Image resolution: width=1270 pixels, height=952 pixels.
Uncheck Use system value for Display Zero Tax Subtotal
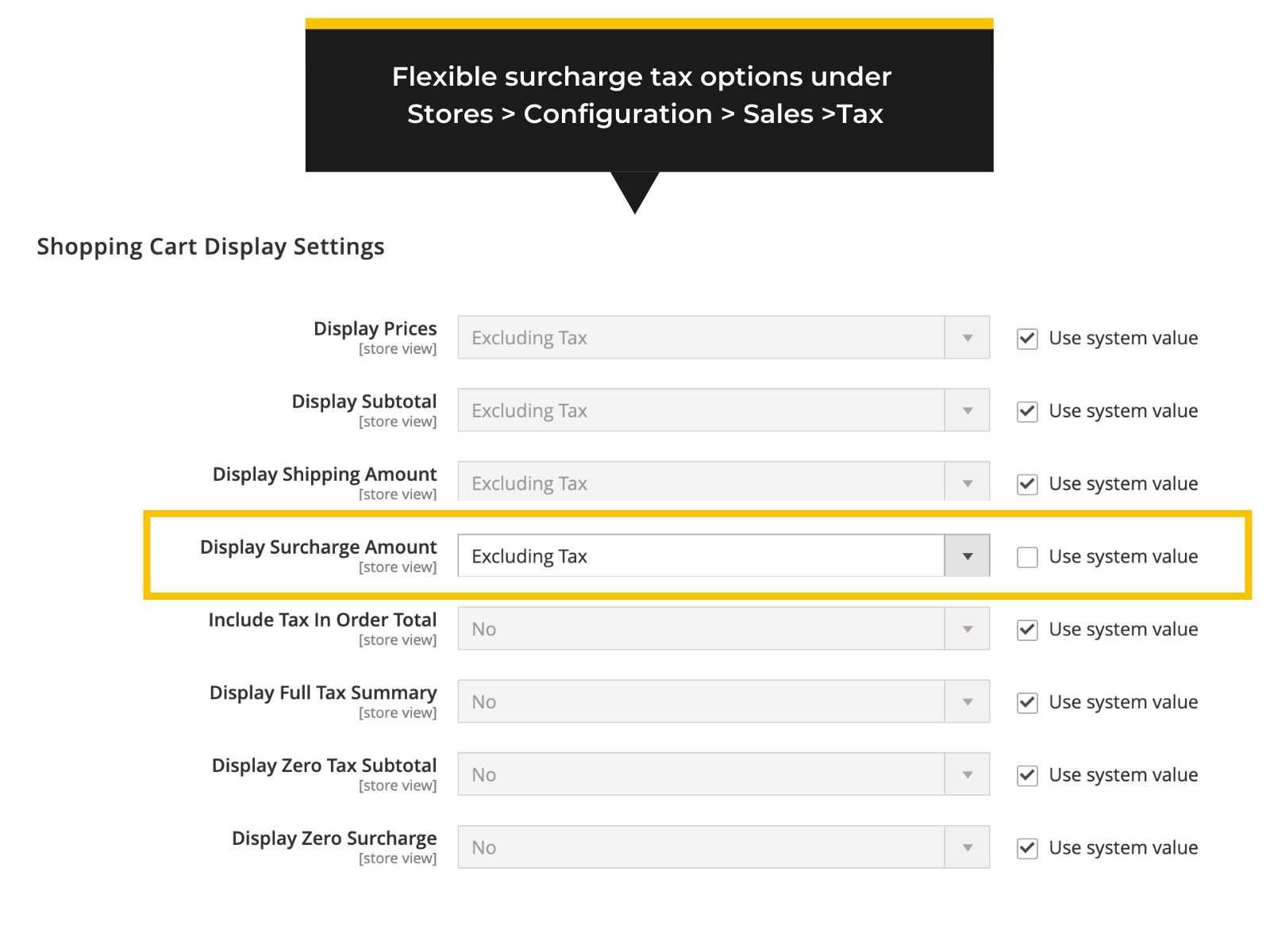click(1027, 775)
